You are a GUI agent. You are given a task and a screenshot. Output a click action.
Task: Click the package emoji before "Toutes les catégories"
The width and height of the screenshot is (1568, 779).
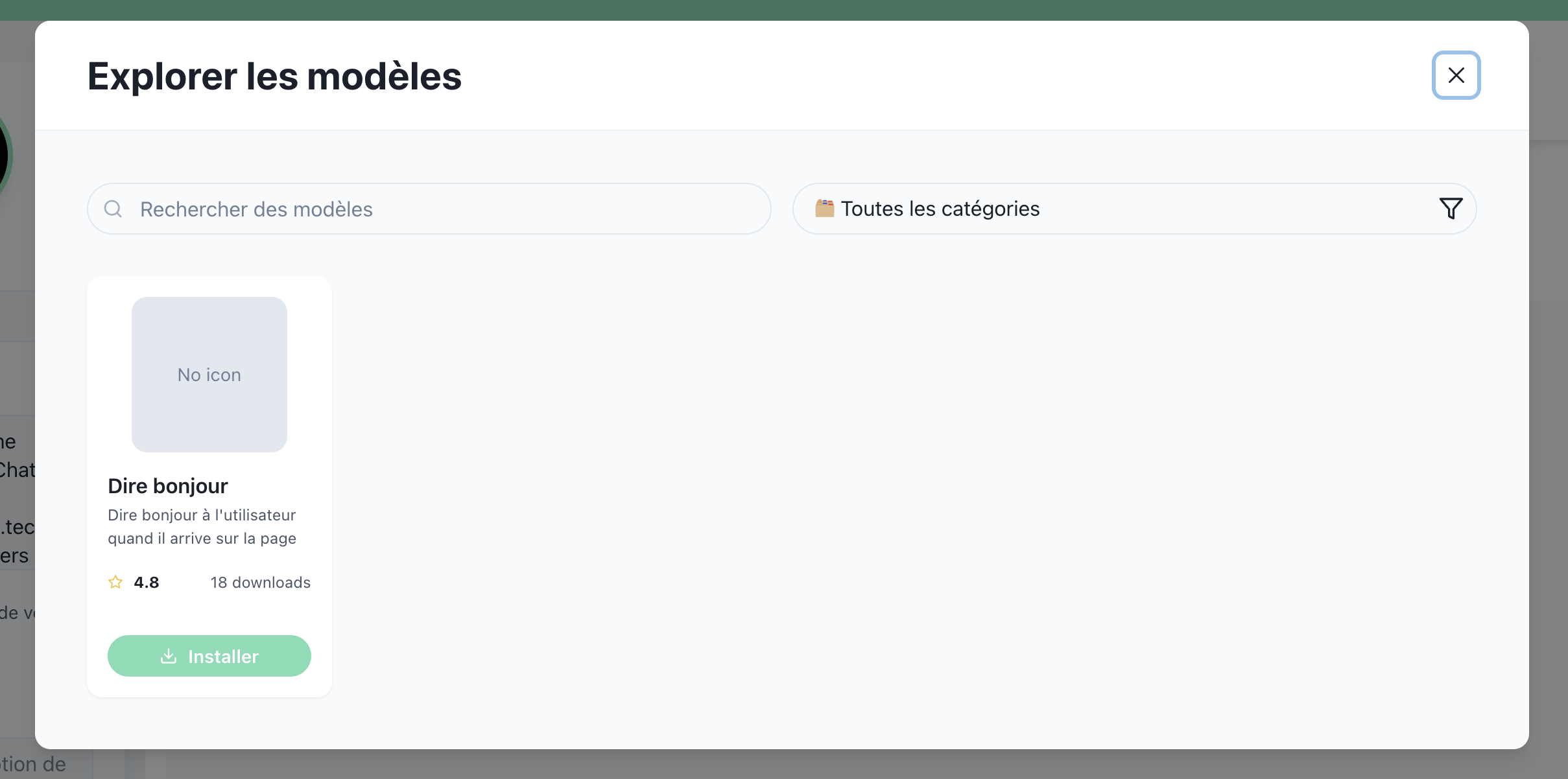pos(824,208)
